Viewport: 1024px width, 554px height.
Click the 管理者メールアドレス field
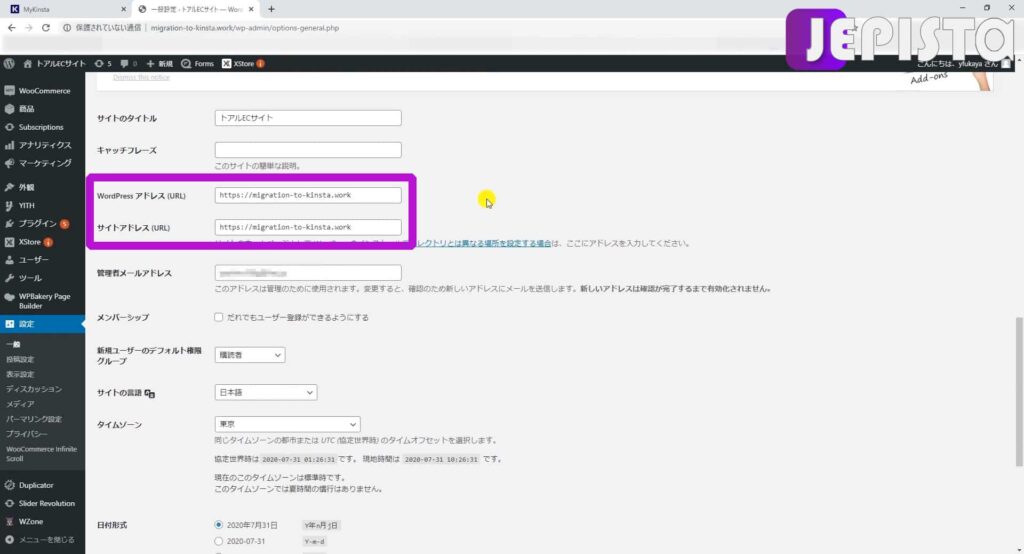coord(308,272)
